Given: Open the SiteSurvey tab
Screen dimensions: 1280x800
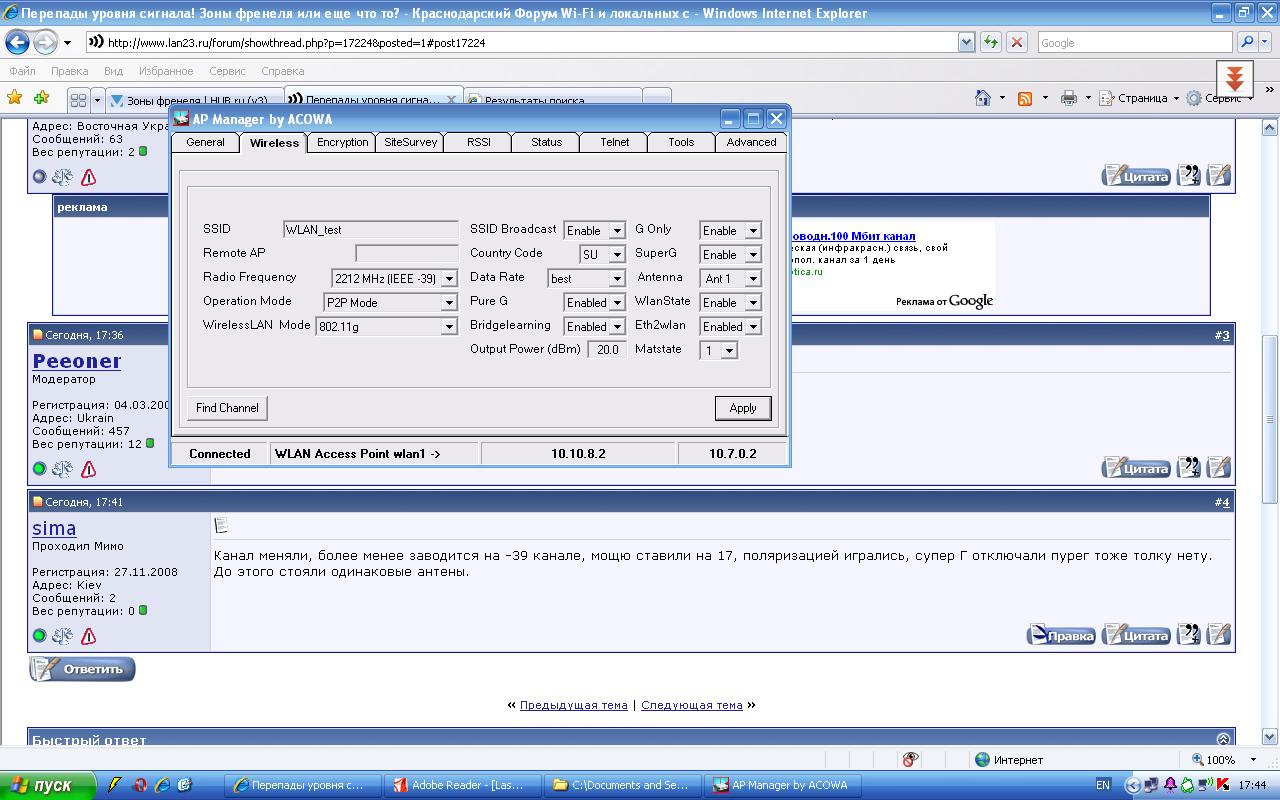Looking at the screenshot, I should [x=410, y=142].
